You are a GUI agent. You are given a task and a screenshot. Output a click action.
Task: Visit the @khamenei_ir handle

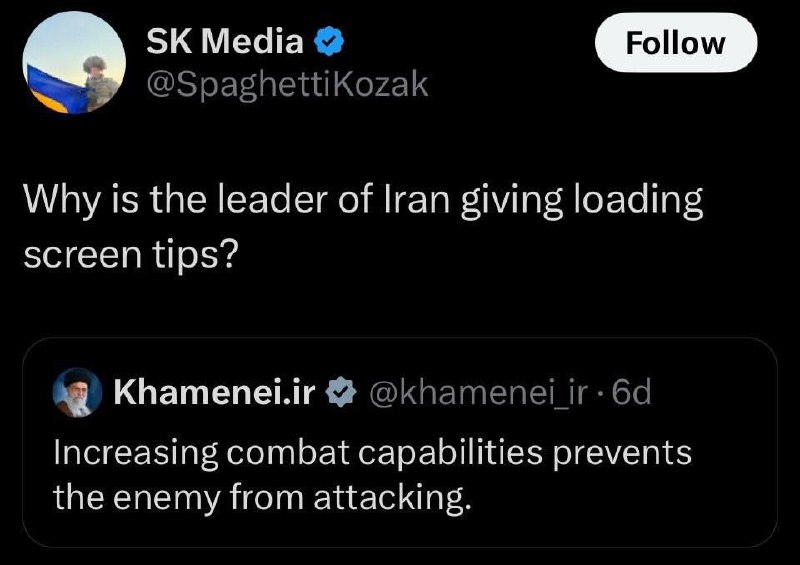pyautogui.click(x=478, y=393)
